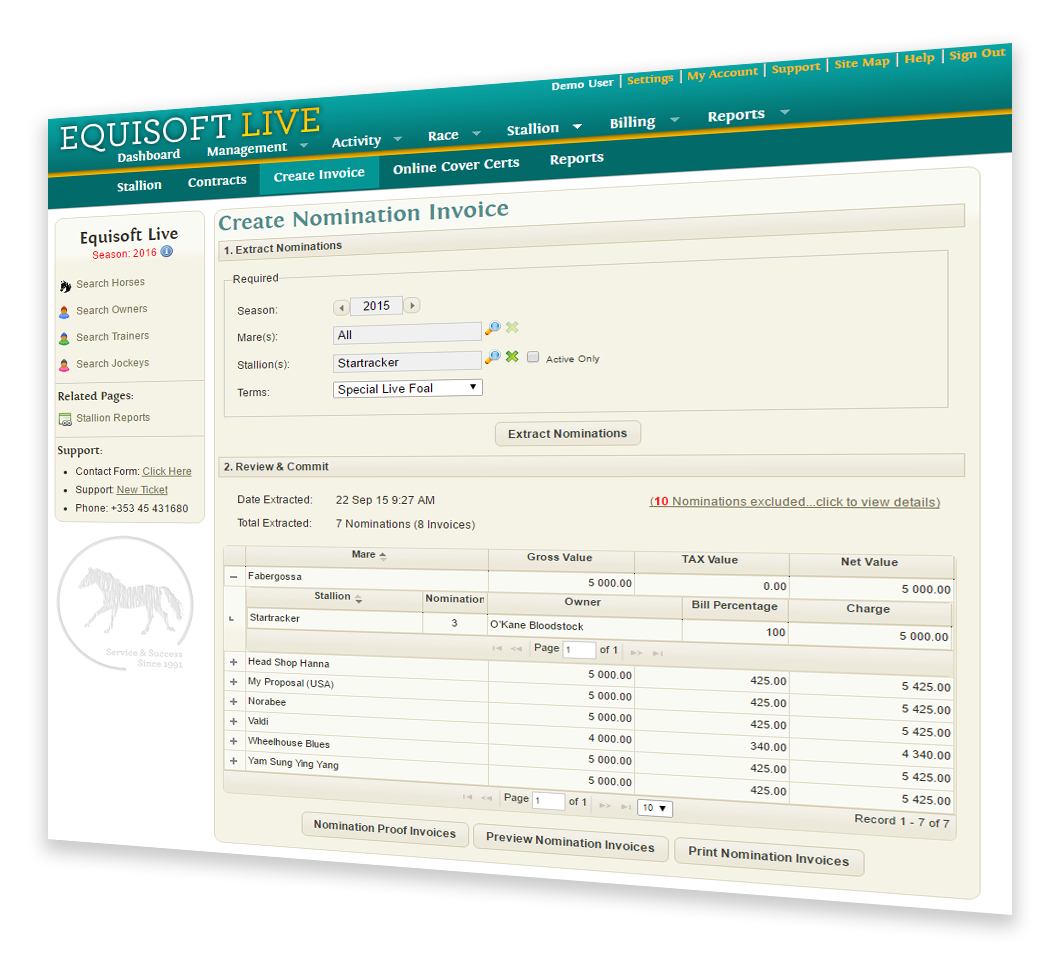Increase season year with right arrow
Image resolution: width=1060 pixels, height=959 pixels.
[412, 305]
